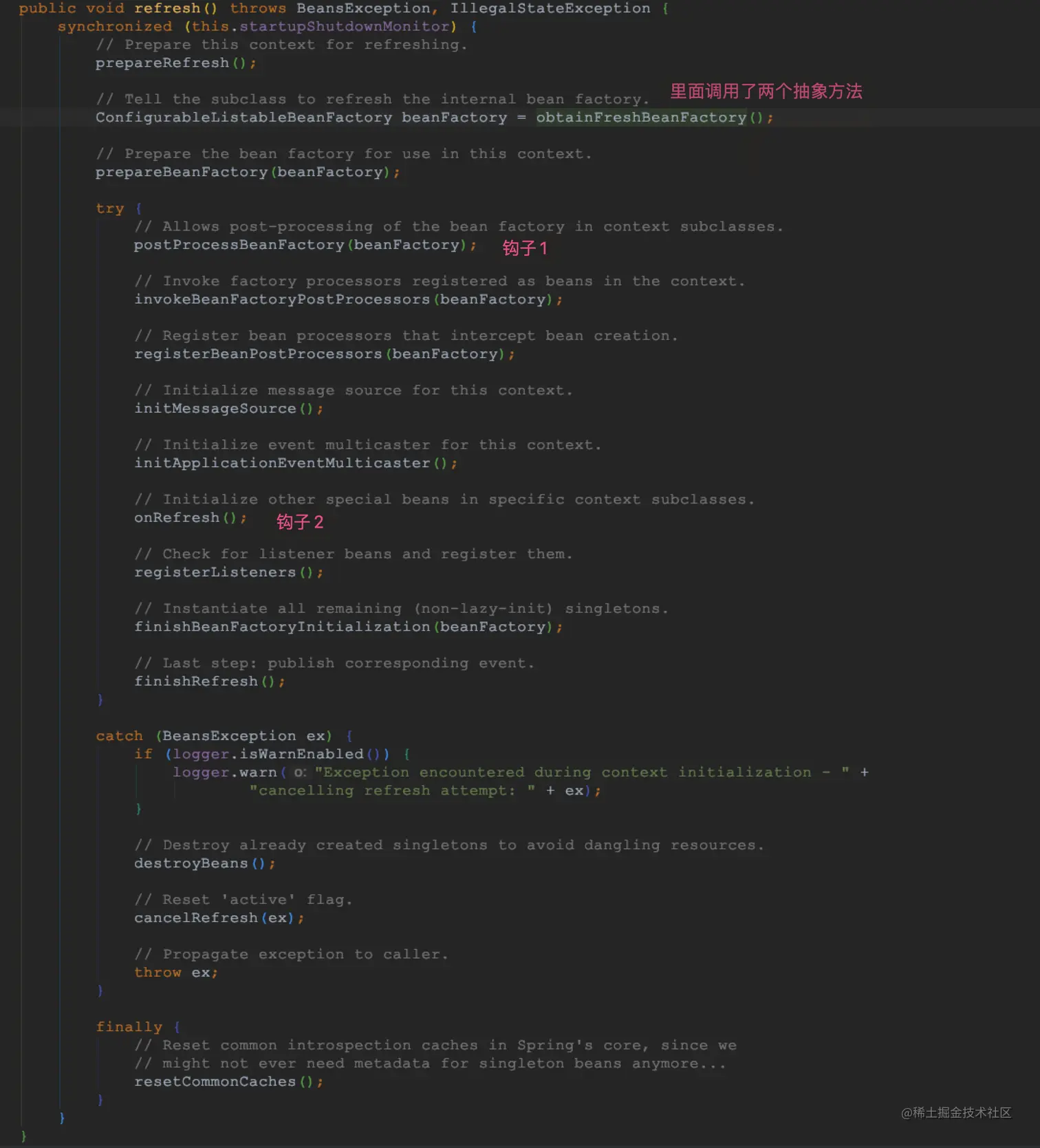
Task: Click the obtainFreshBeanFactory() call
Action: pyautogui.click(x=654, y=118)
